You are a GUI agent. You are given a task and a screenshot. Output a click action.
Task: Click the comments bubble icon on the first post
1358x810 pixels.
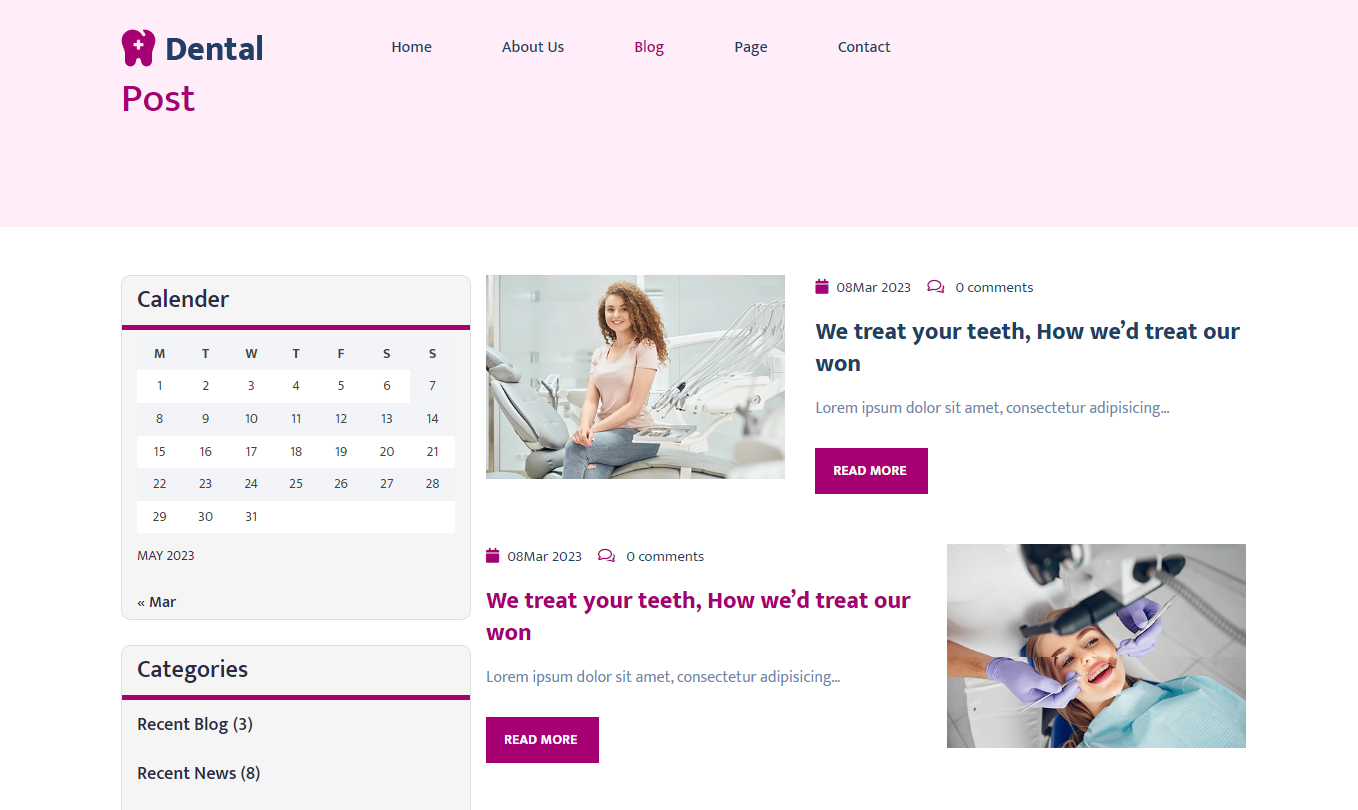click(935, 287)
